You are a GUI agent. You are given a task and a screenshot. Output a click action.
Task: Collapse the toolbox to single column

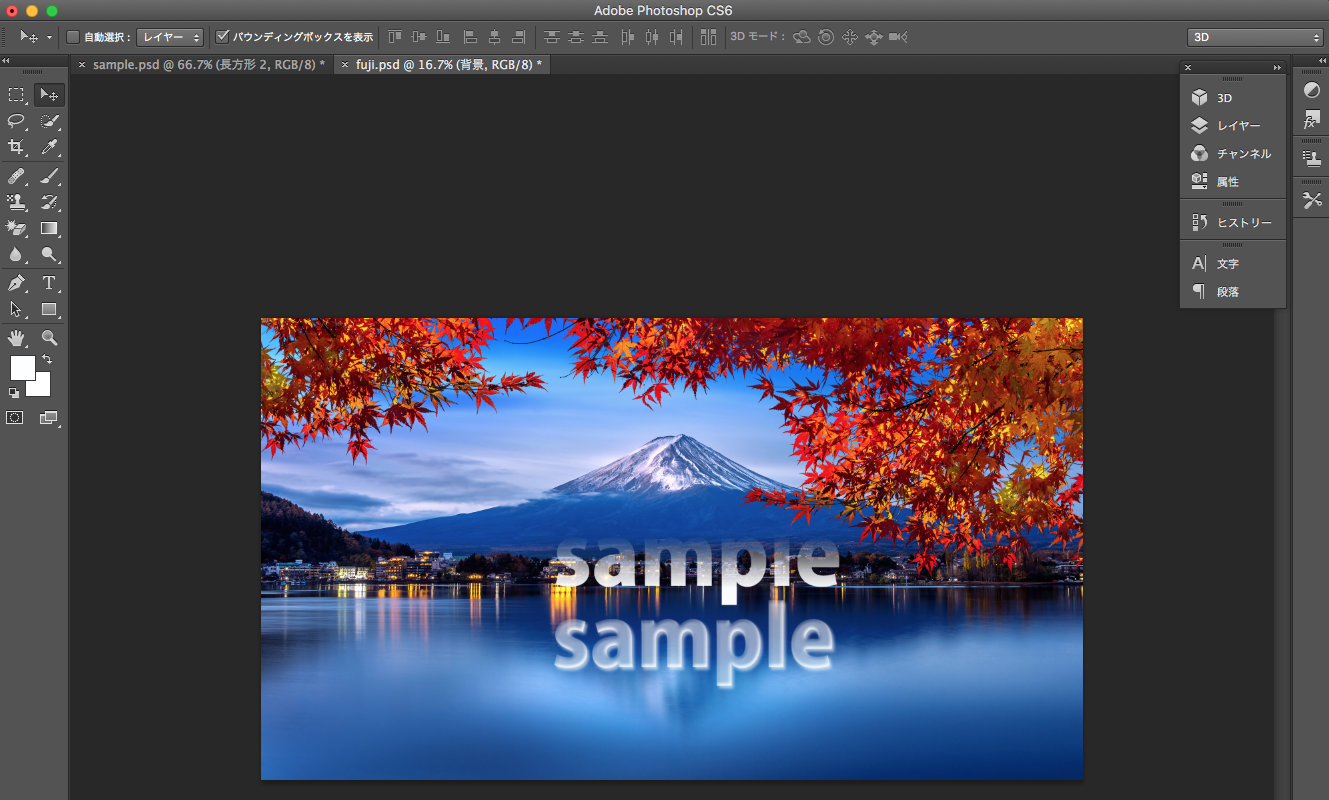[6, 61]
